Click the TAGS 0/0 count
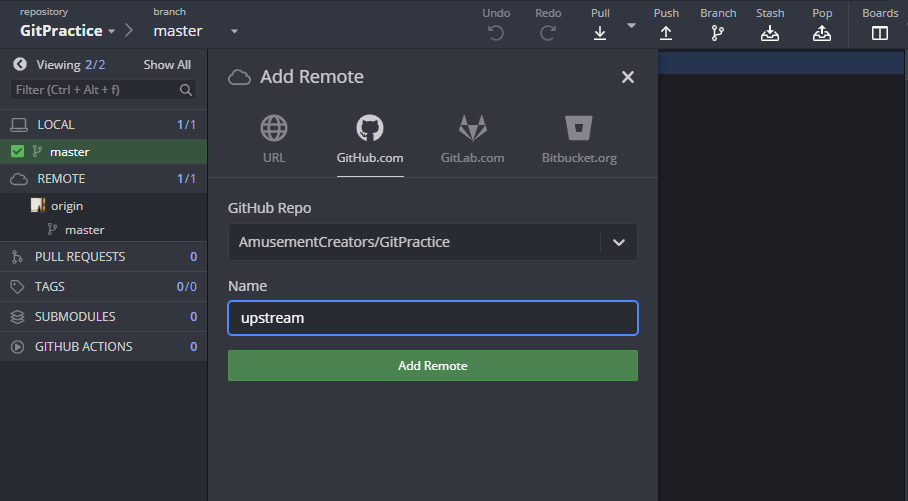The height and width of the screenshot is (501, 908). tap(186, 287)
